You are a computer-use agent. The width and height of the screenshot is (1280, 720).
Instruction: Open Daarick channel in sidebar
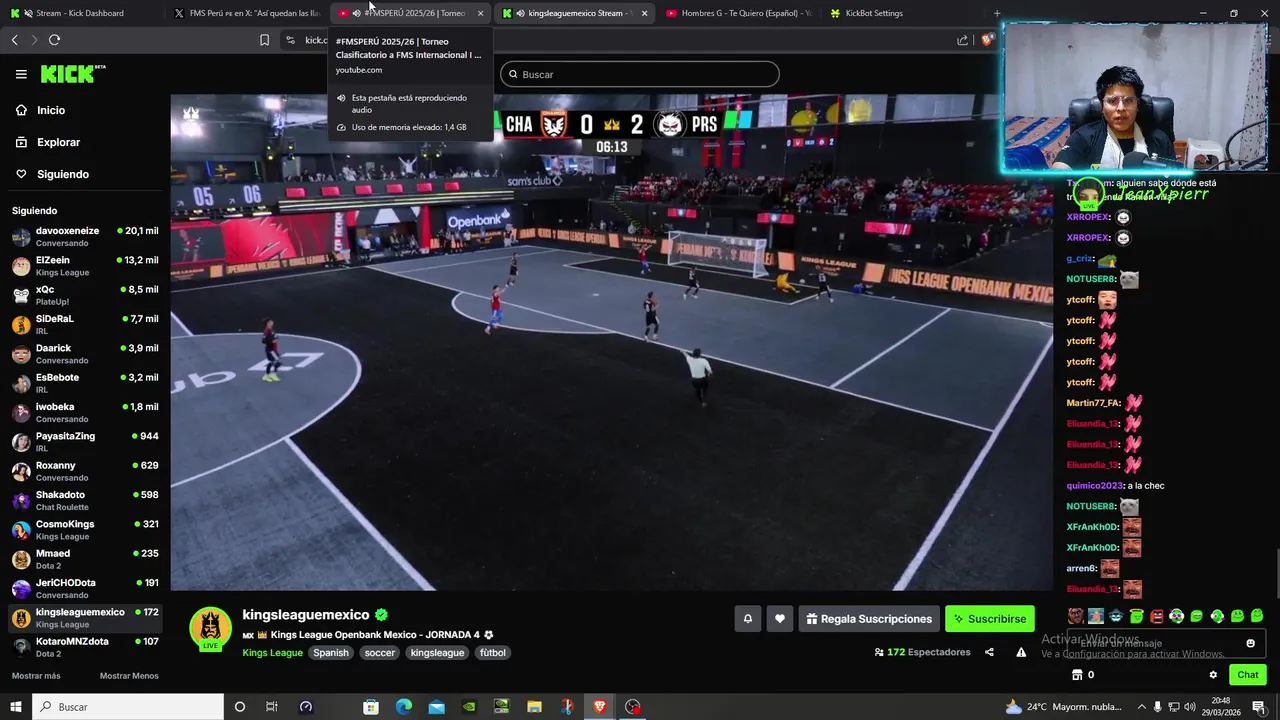coord(85,354)
